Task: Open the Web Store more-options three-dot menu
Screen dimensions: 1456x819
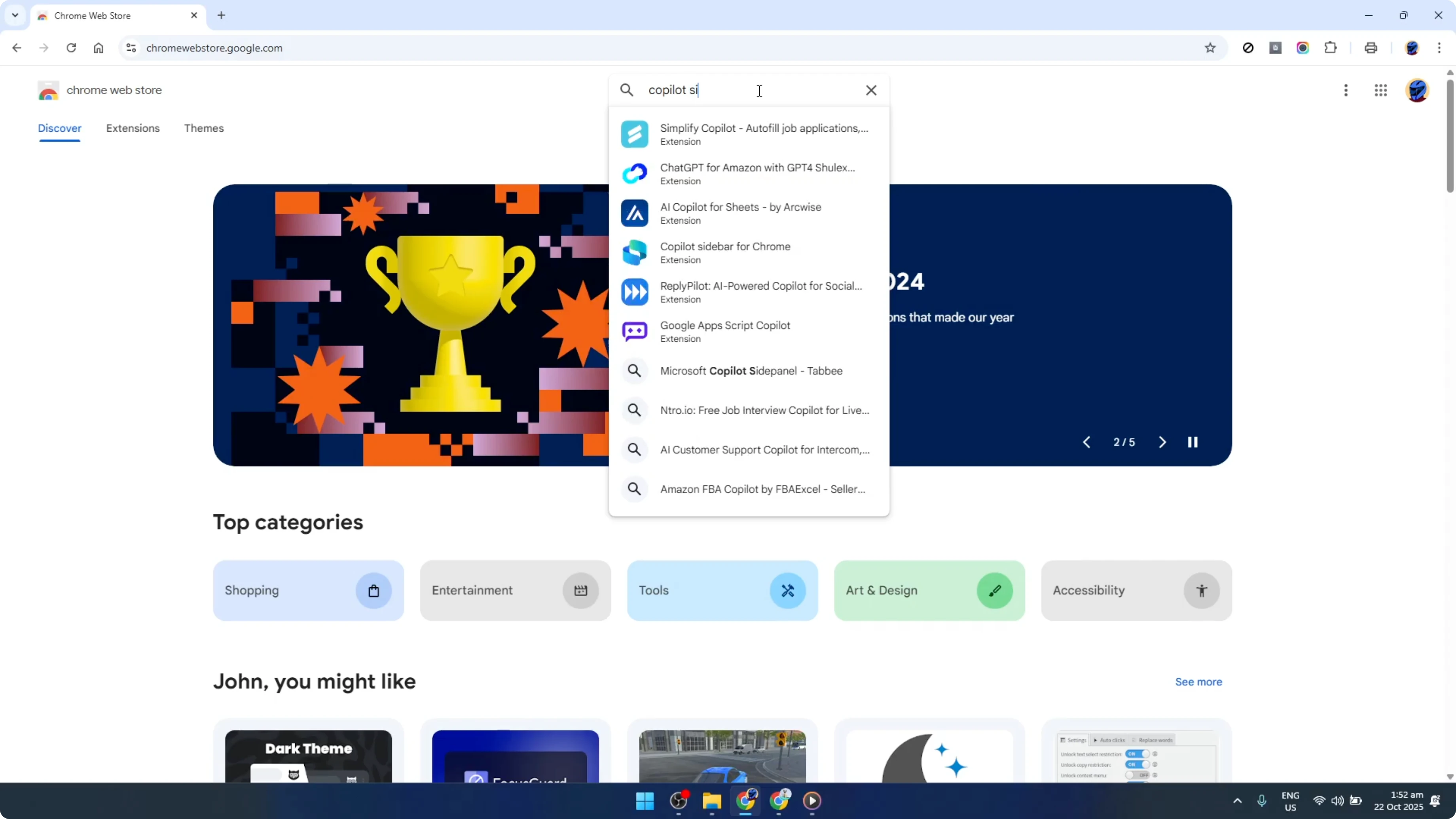Action: [x=1346, y=91]
